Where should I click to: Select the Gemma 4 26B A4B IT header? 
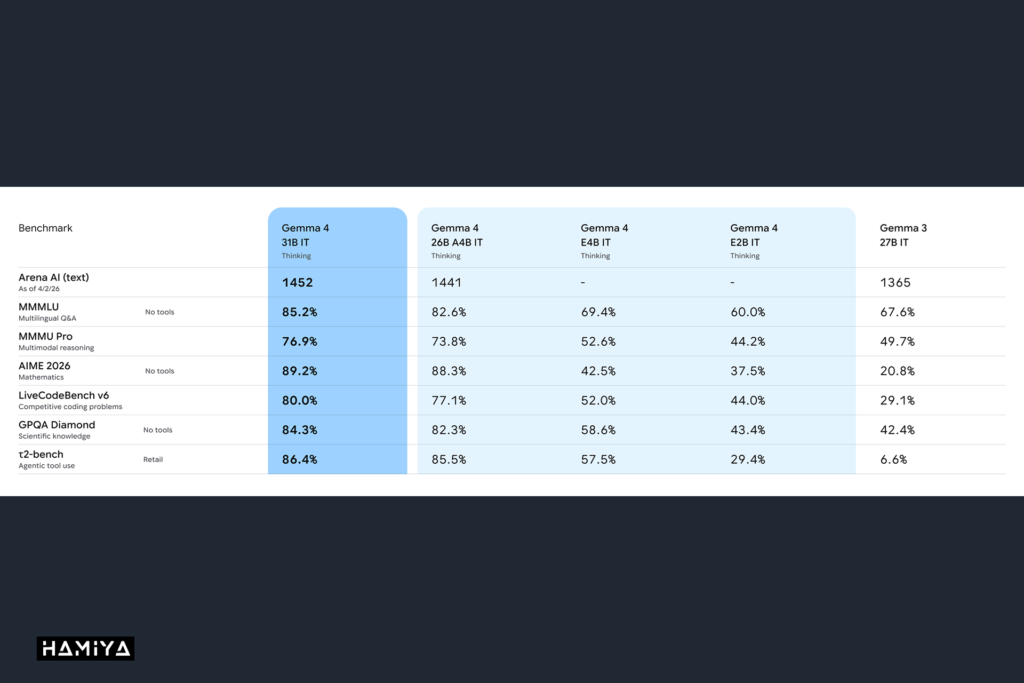coord(456,241)
